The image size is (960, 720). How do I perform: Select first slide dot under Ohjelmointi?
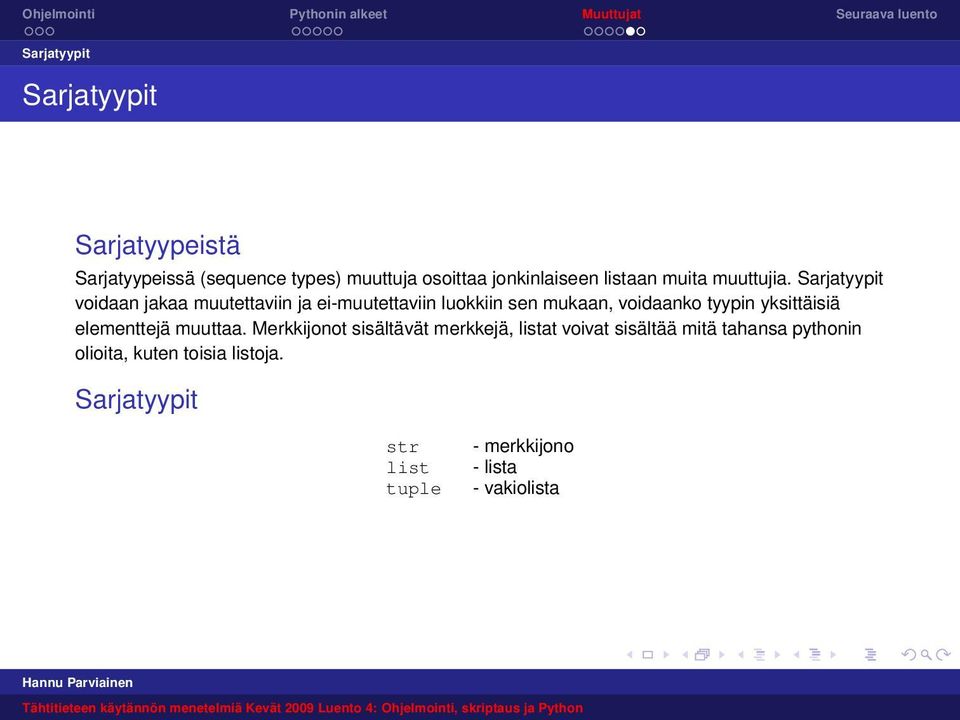pos(29,31)
